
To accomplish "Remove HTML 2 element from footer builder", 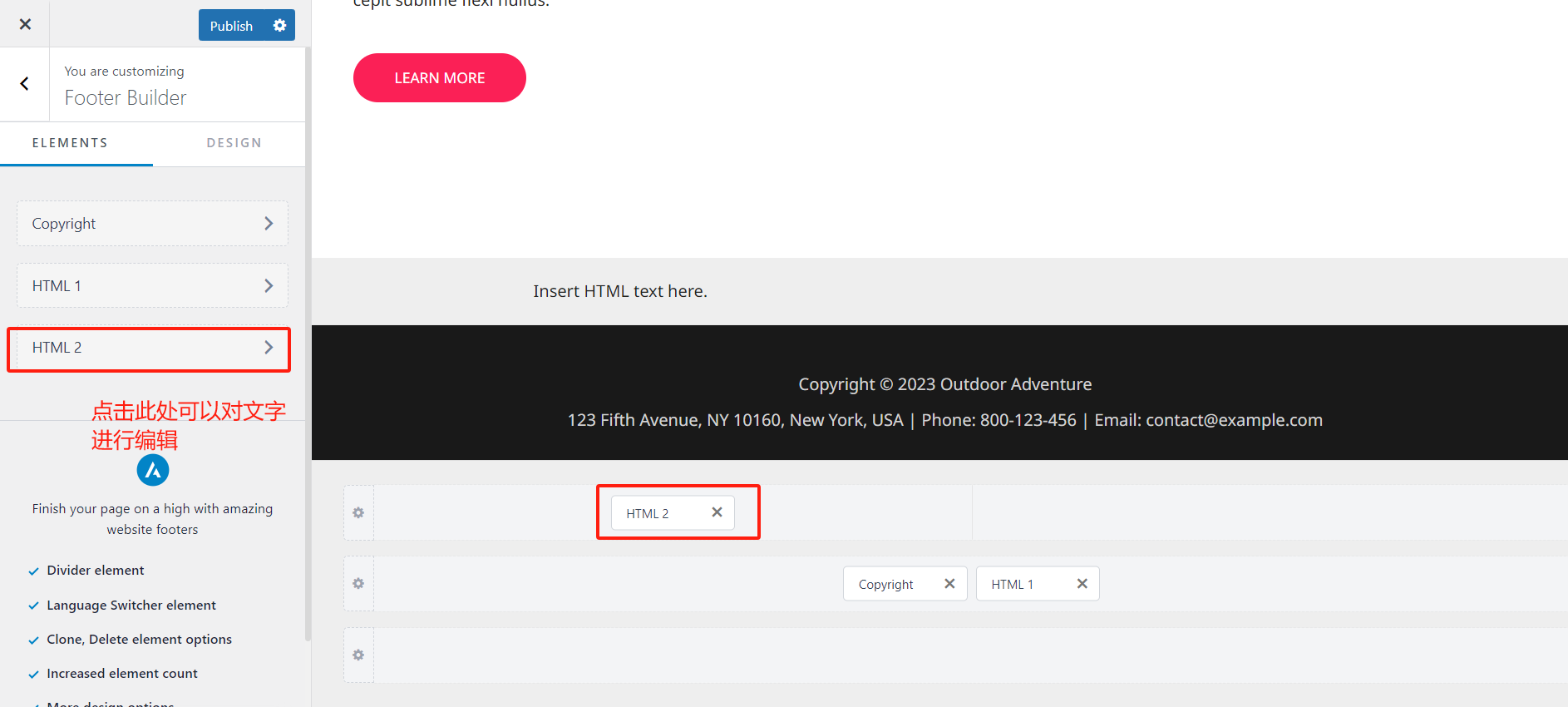I will pyautogui.click(x=717, y=512).
